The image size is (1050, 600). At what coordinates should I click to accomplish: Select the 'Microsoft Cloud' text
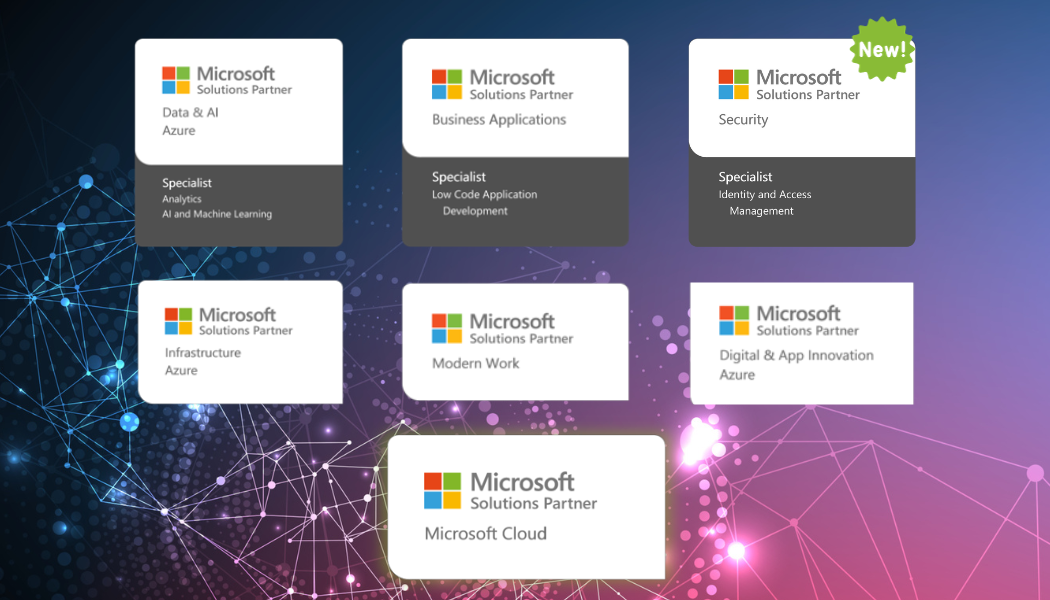click(485, 534)
